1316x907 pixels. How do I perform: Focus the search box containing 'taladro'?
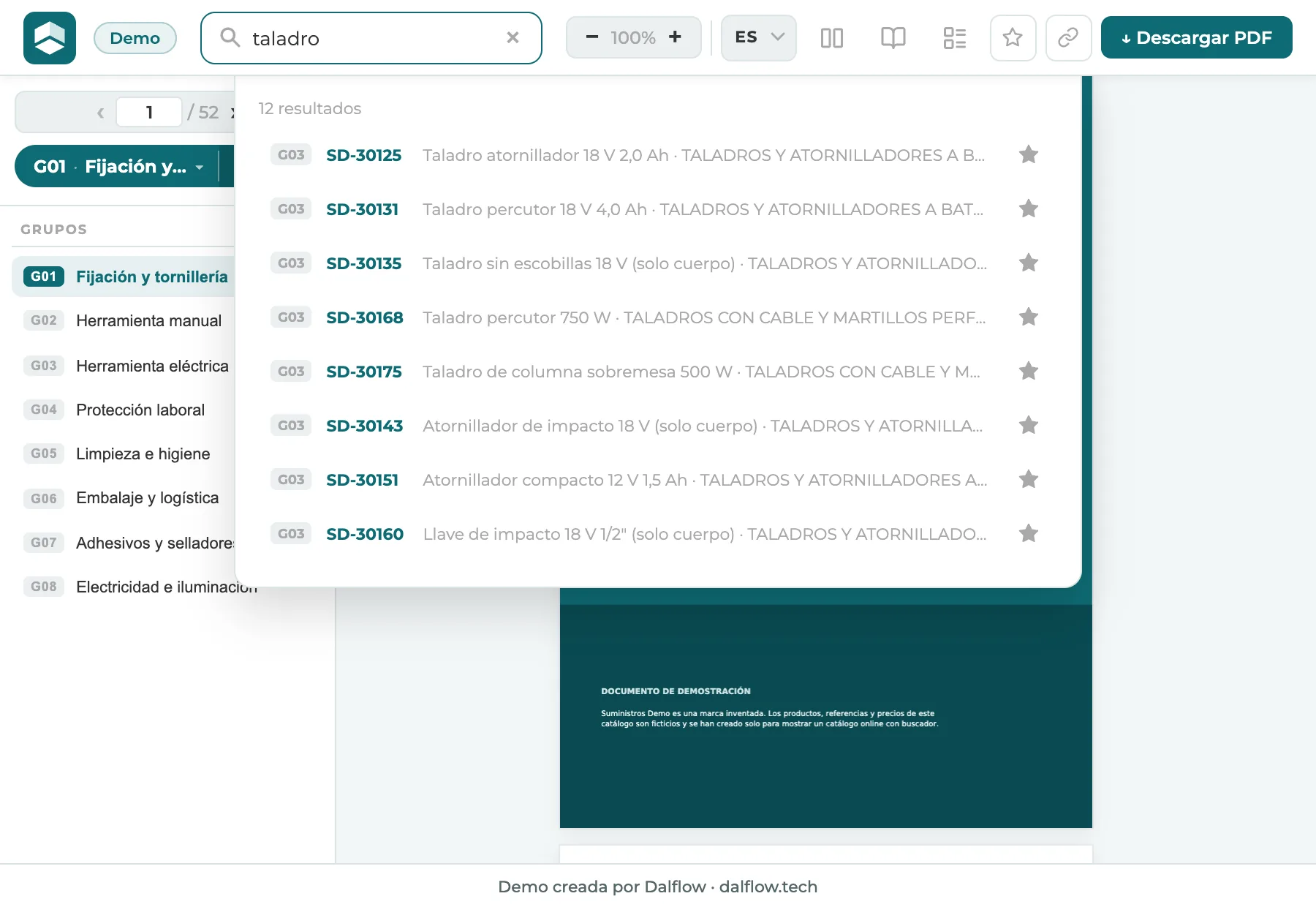click(x=371, y=38)
